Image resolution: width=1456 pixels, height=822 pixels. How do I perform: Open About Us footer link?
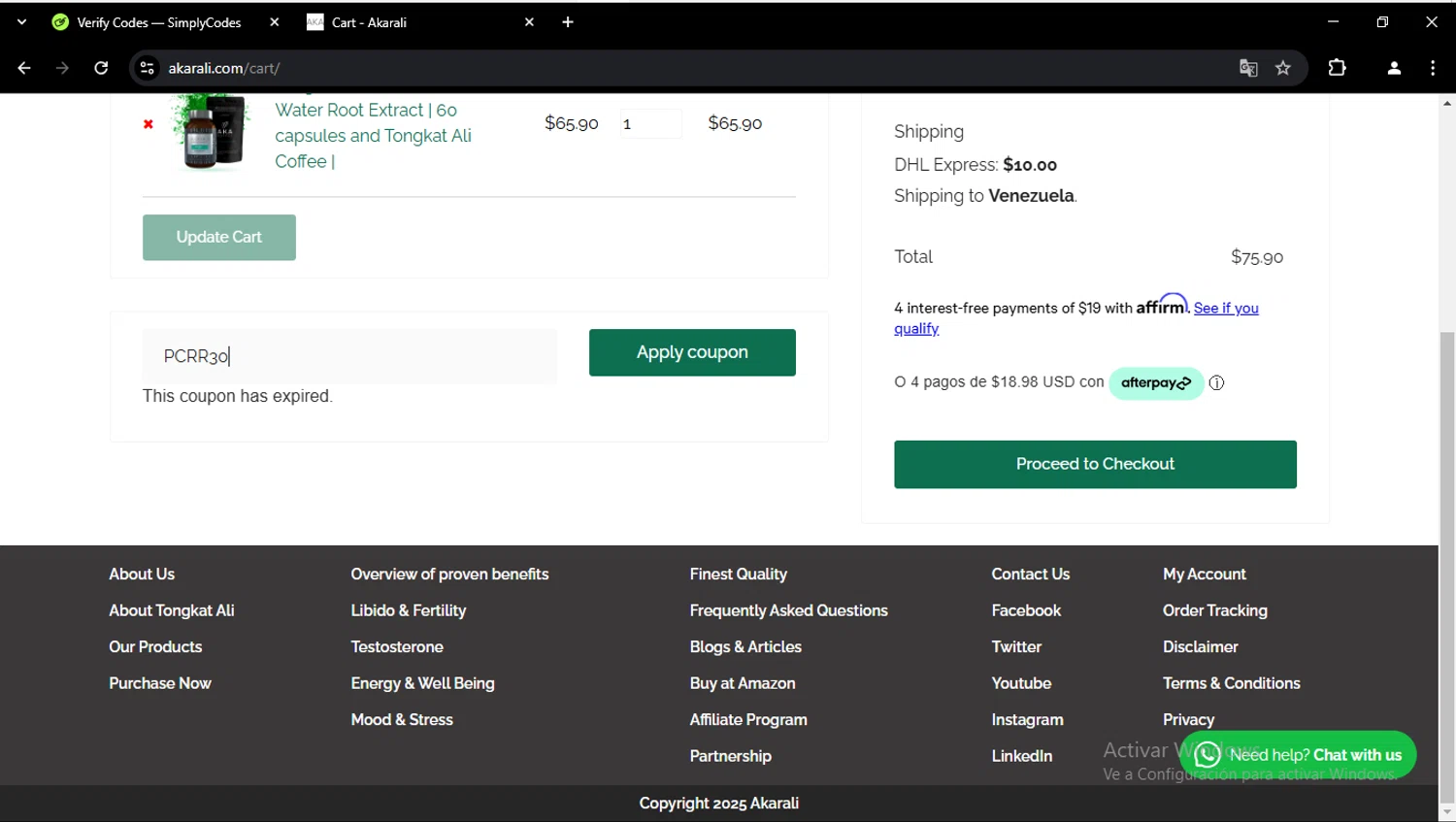tap(142, 575)
